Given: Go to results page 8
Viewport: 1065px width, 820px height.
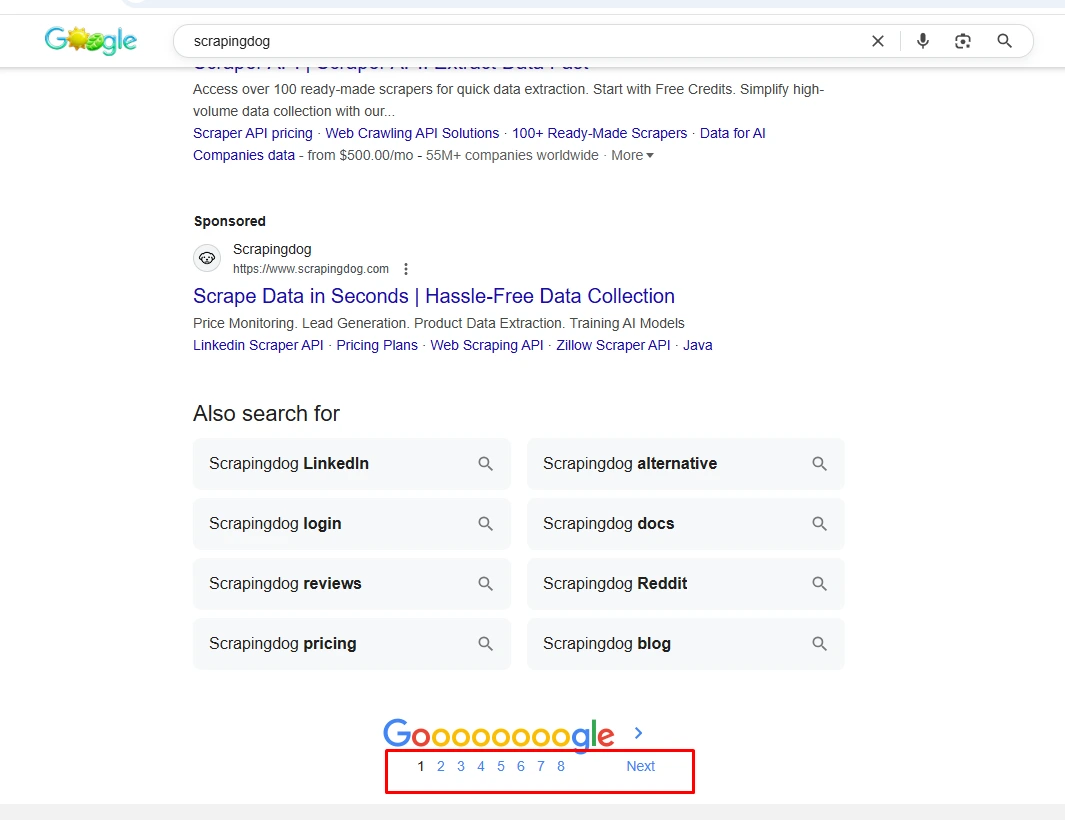Looking at the screenshot, I should click(x=561, y=766).
